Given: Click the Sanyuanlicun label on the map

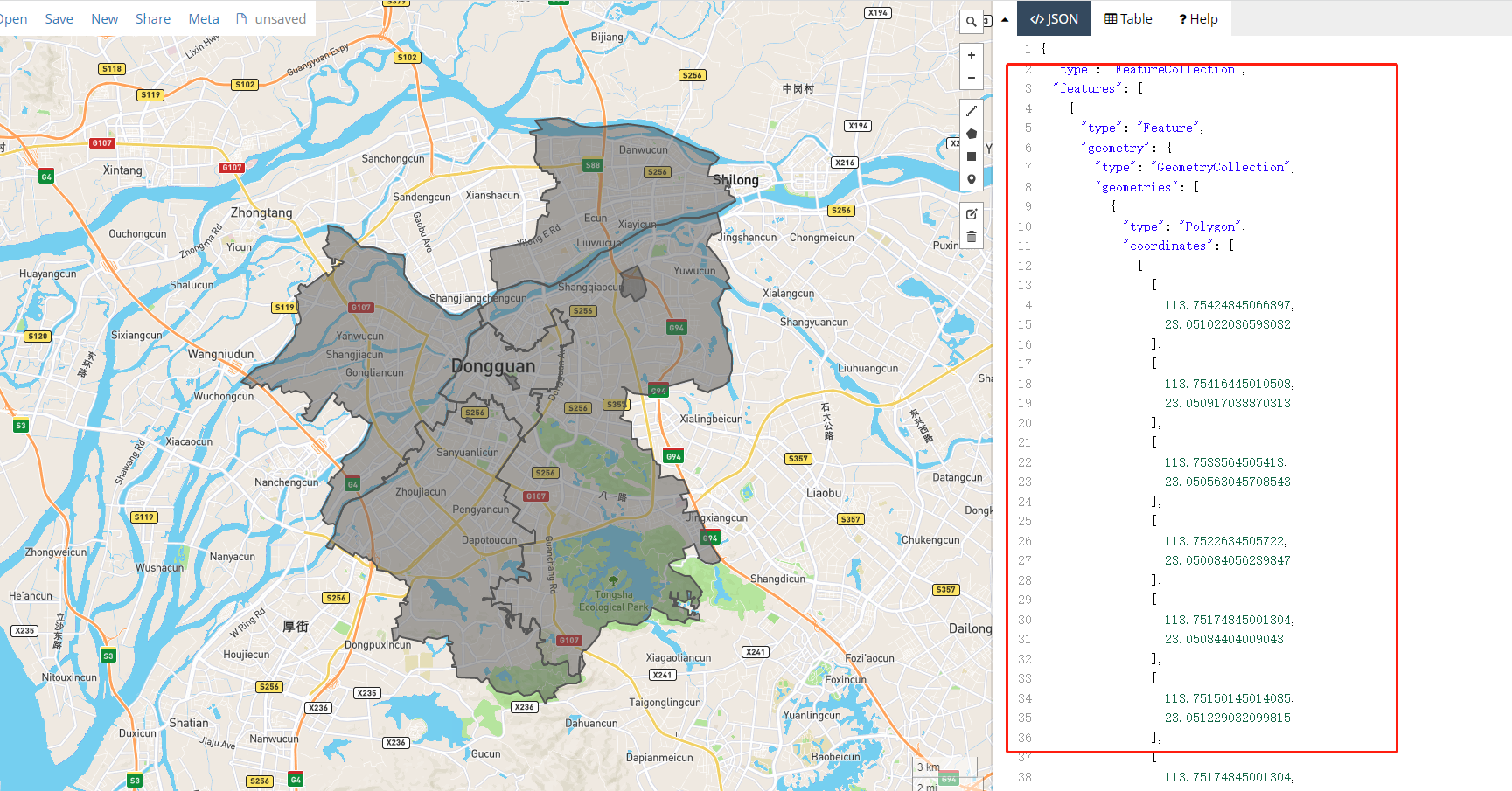Looking at the screenshot, I should (468, 453).
